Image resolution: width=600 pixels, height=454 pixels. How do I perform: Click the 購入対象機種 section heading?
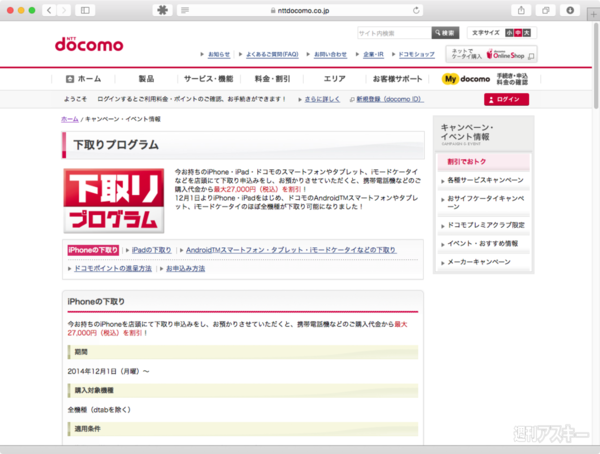[243, 390]
